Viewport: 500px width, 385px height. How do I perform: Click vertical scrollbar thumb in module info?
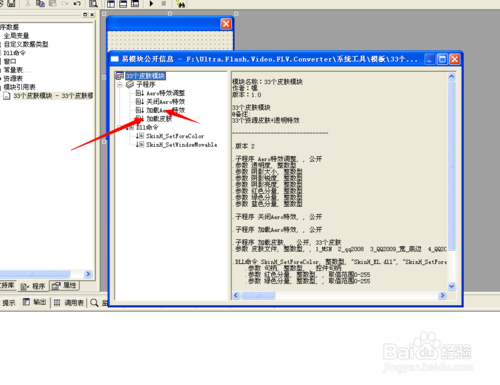(452, 165)
